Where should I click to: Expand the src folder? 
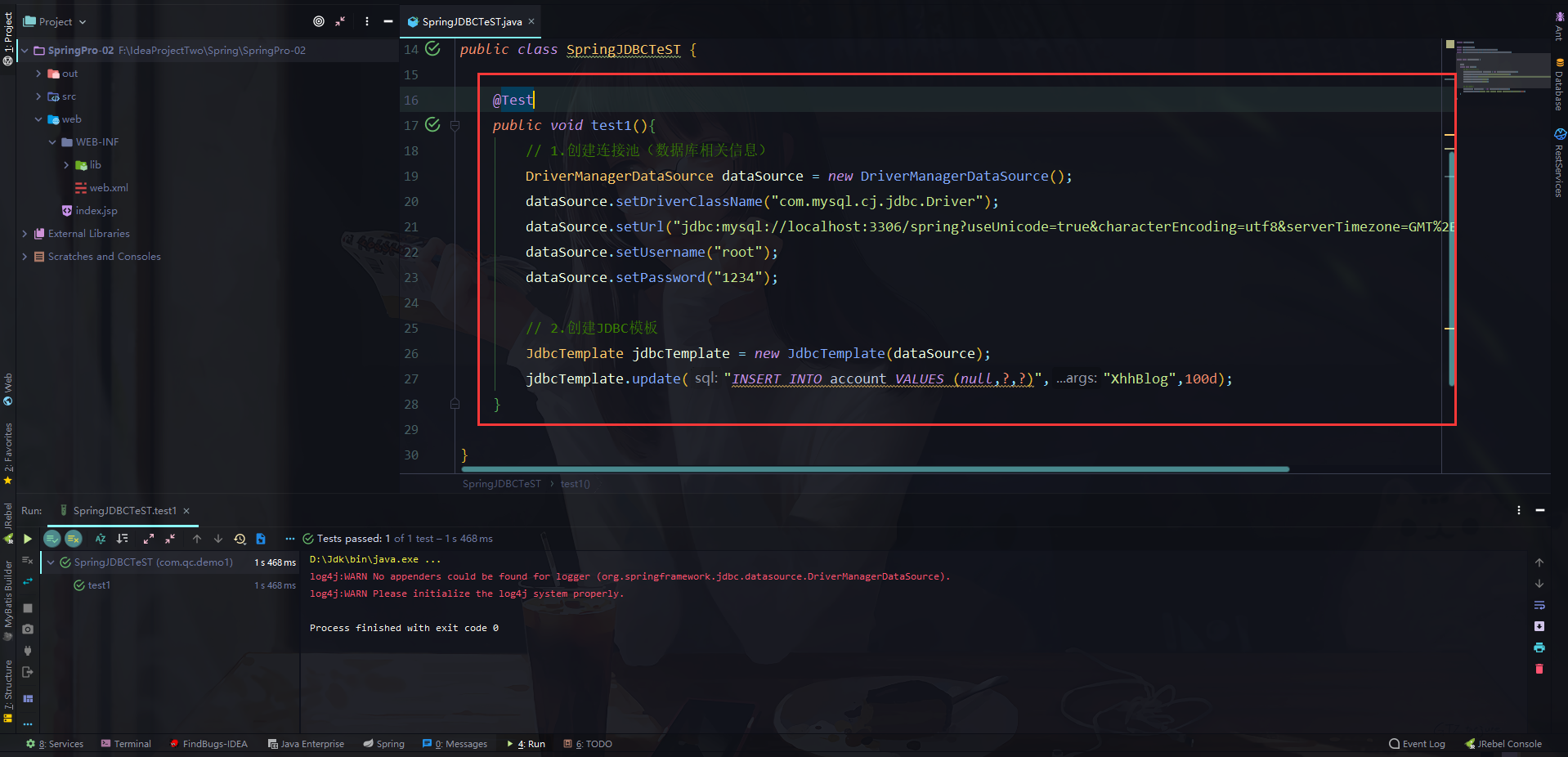(38, 96)
